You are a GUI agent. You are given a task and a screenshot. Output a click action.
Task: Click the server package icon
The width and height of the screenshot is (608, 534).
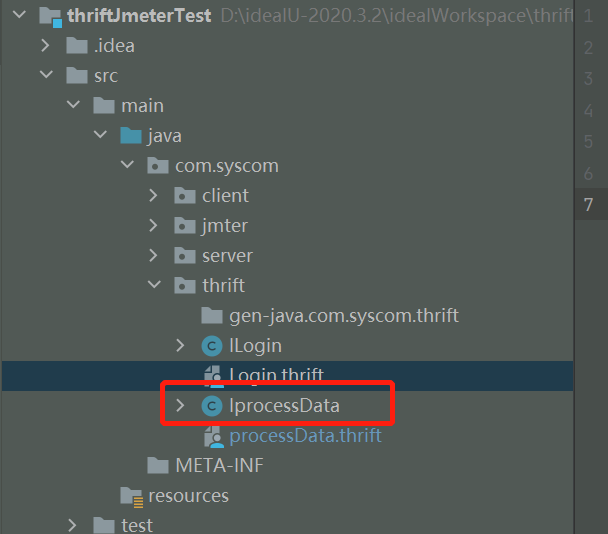click(x=185, y=256)
